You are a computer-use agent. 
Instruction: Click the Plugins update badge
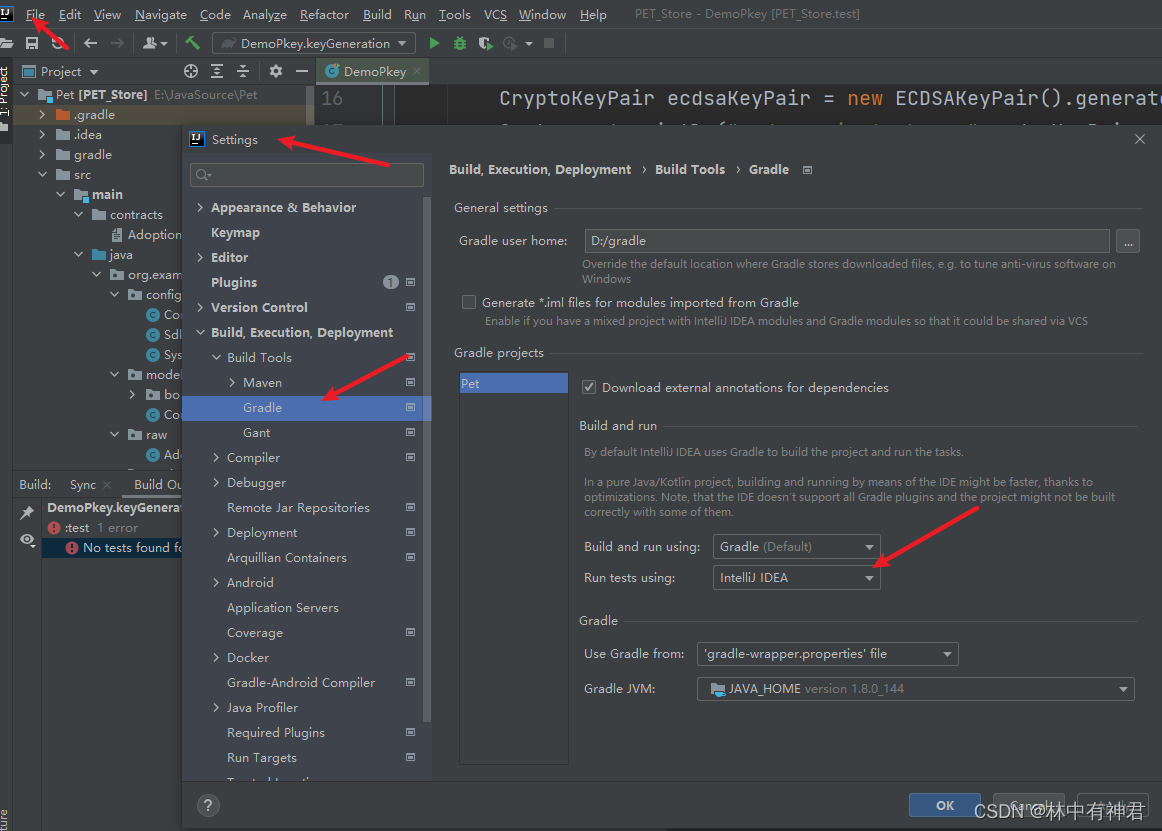[391, 282]
